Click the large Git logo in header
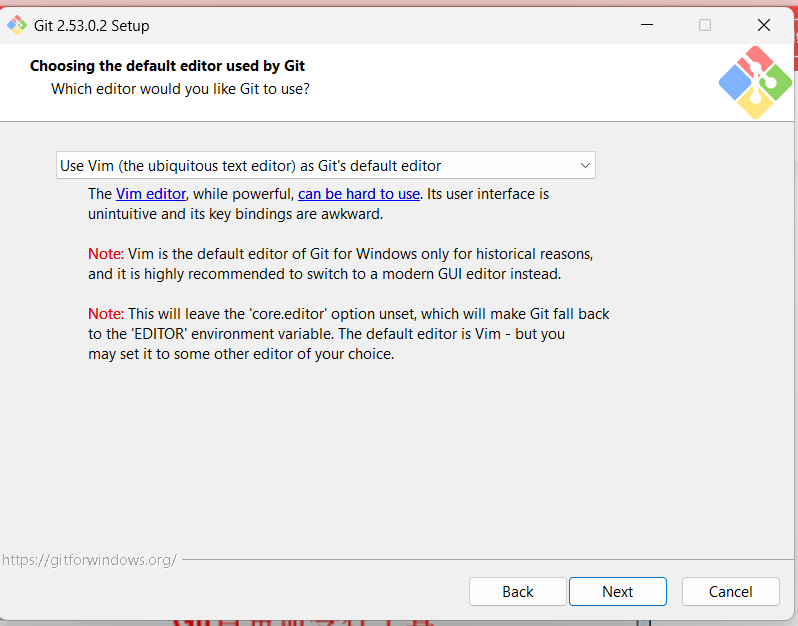This screenshot has width=798, height=626. [x=755, y=82]
